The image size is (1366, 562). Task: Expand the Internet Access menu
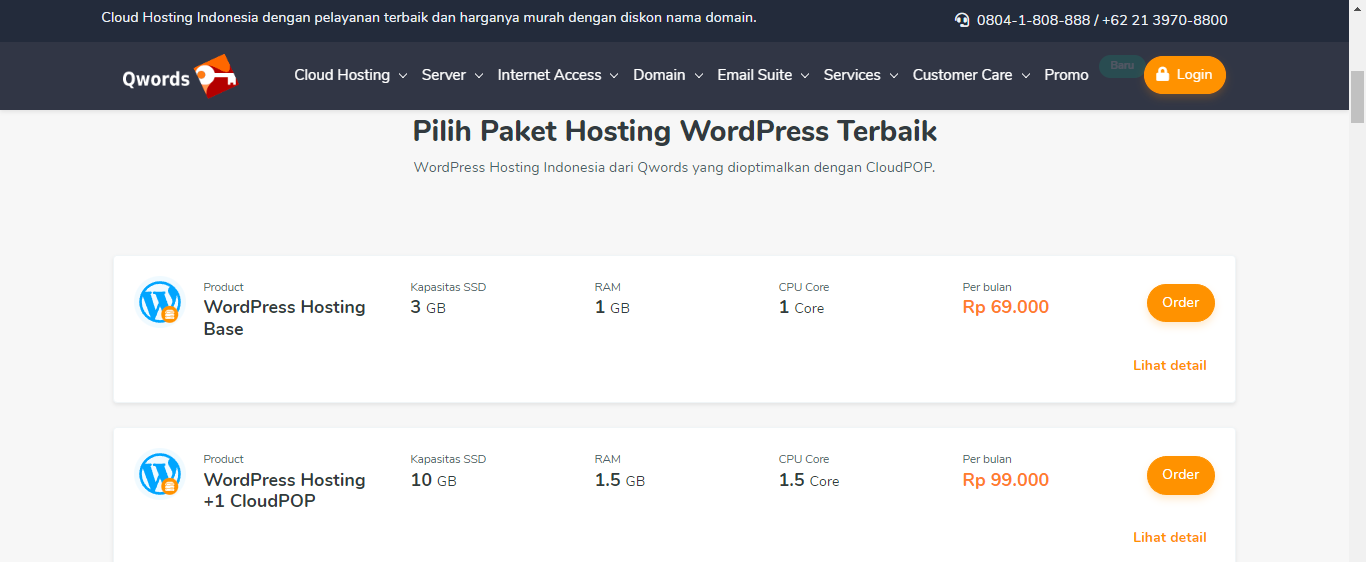557,75
